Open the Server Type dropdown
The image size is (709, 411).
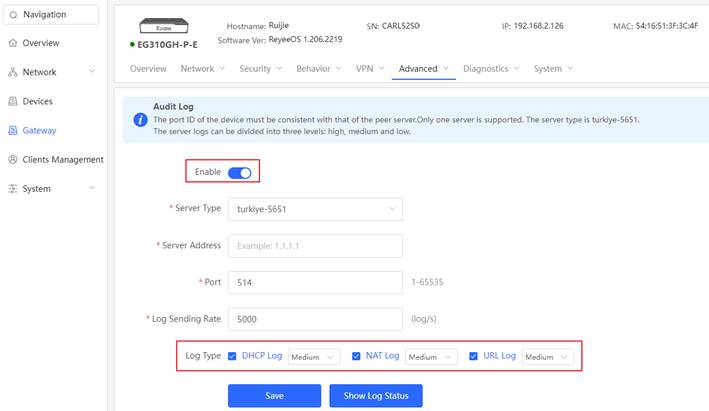(x=315, y=209)
